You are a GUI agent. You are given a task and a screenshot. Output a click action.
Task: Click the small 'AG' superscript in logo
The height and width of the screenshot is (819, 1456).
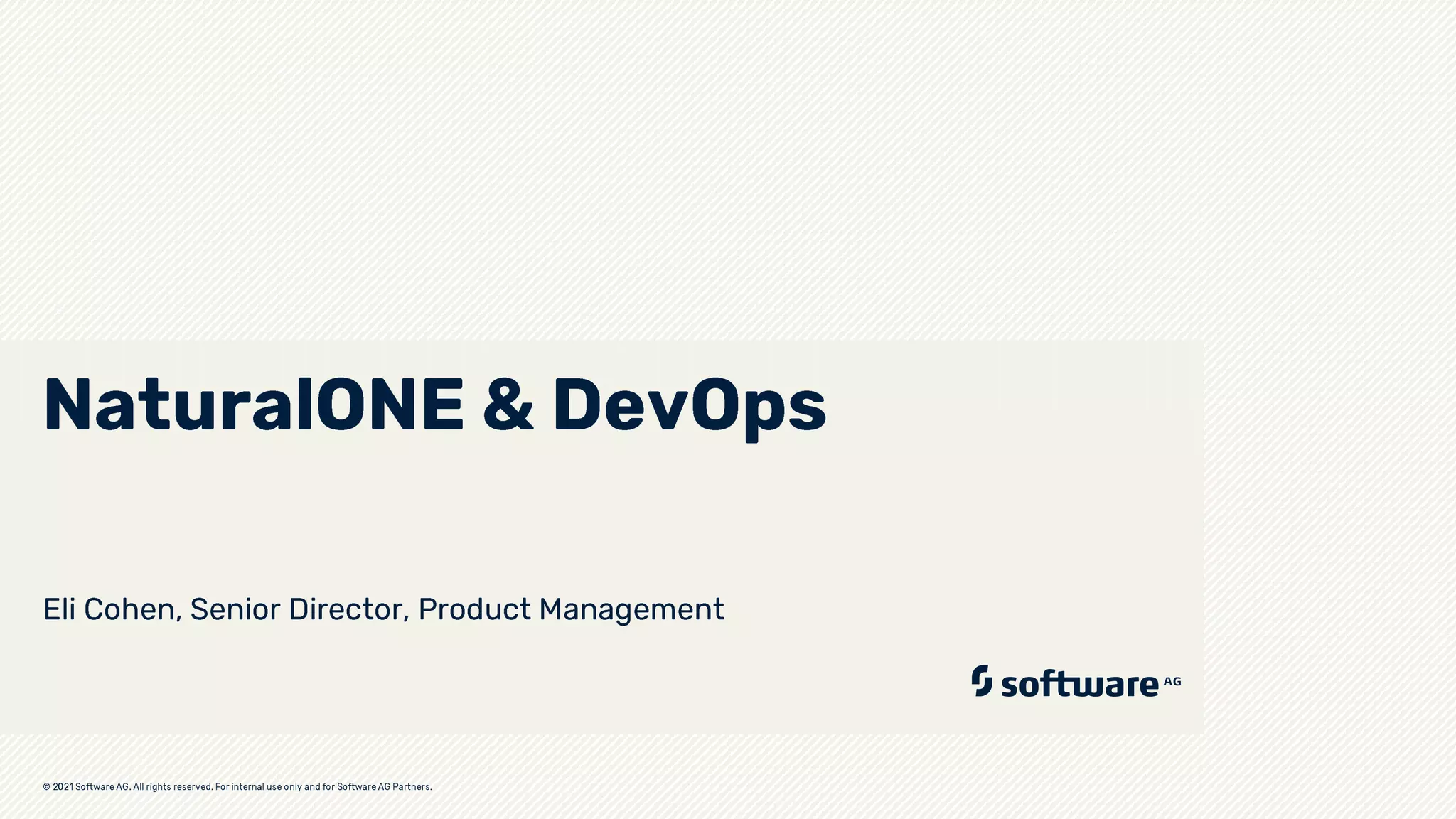pos(1172,681)
